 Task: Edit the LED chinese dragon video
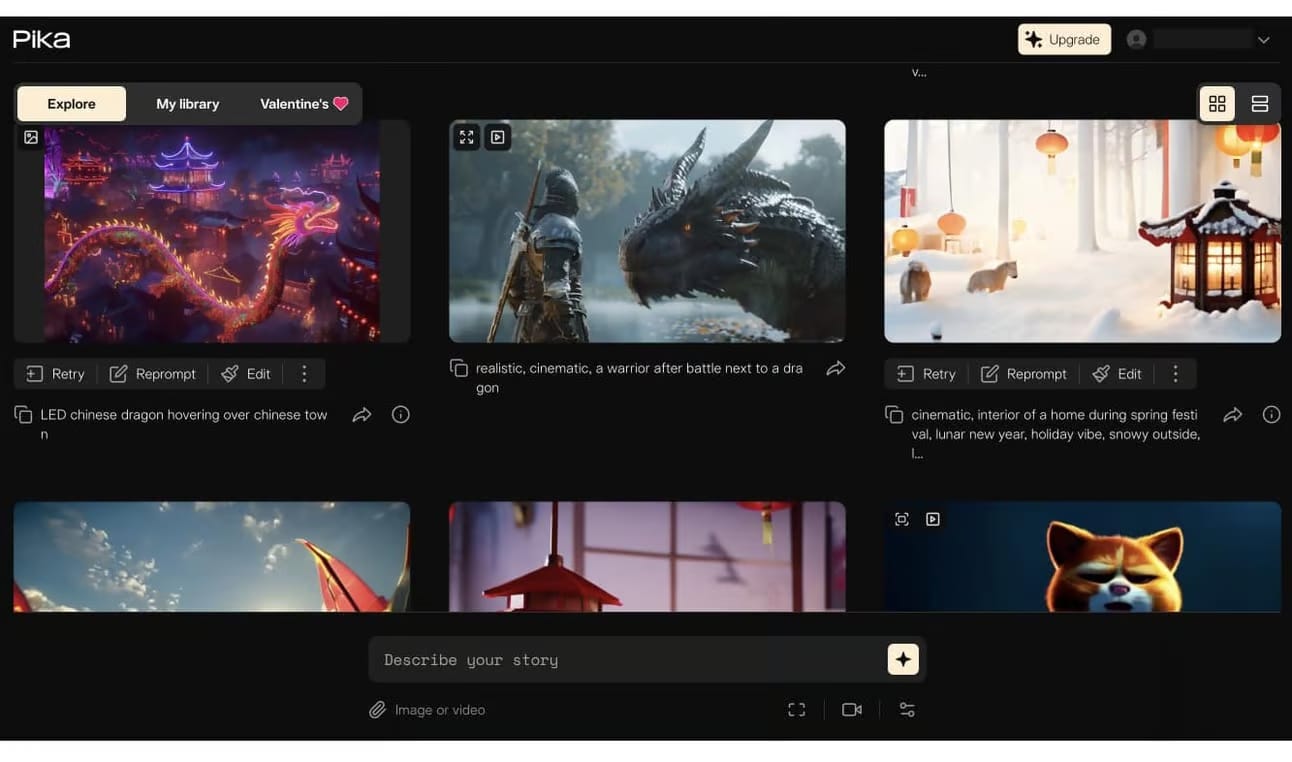(246, 374)
